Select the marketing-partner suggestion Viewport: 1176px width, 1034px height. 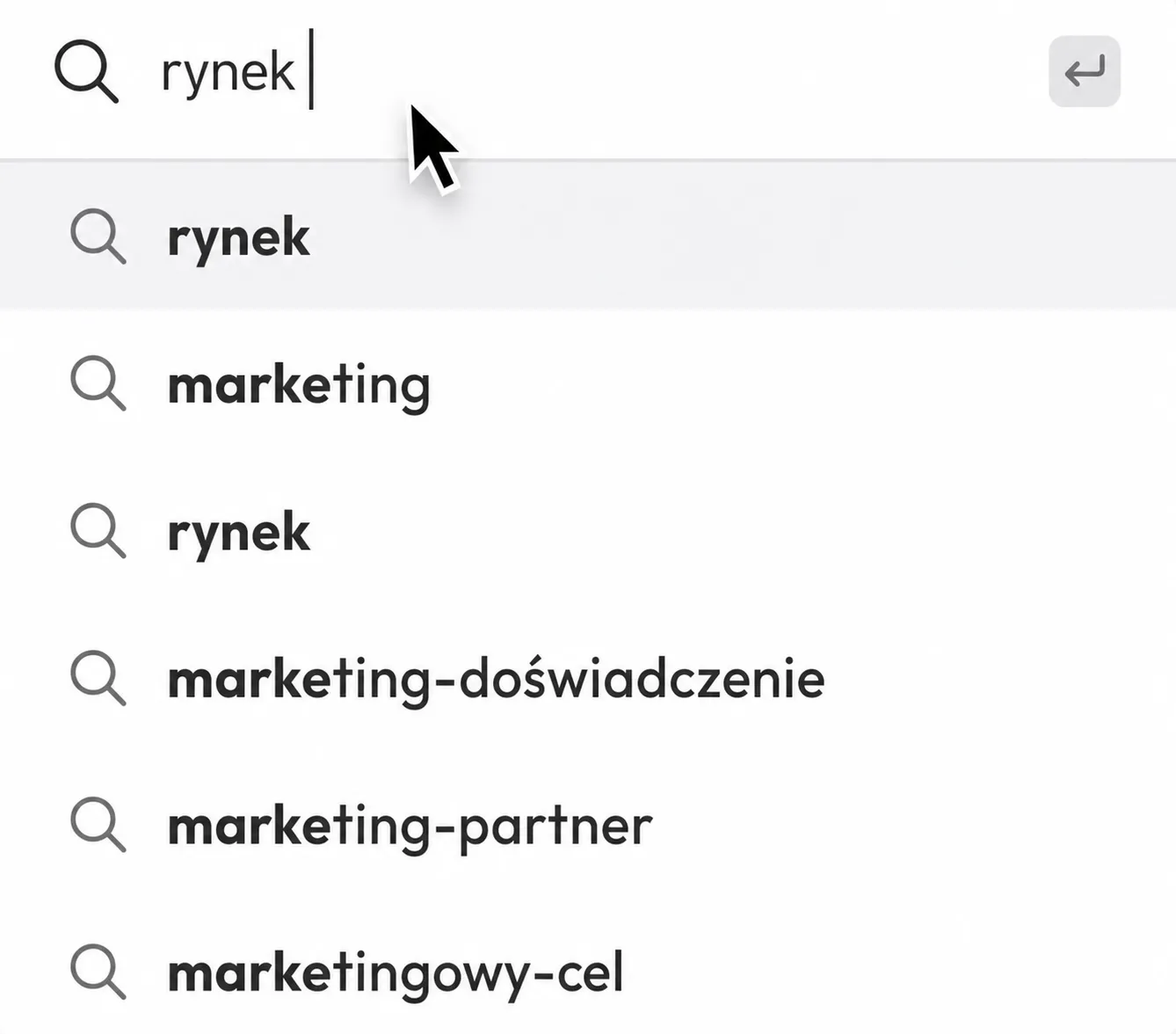click(410, 827)
